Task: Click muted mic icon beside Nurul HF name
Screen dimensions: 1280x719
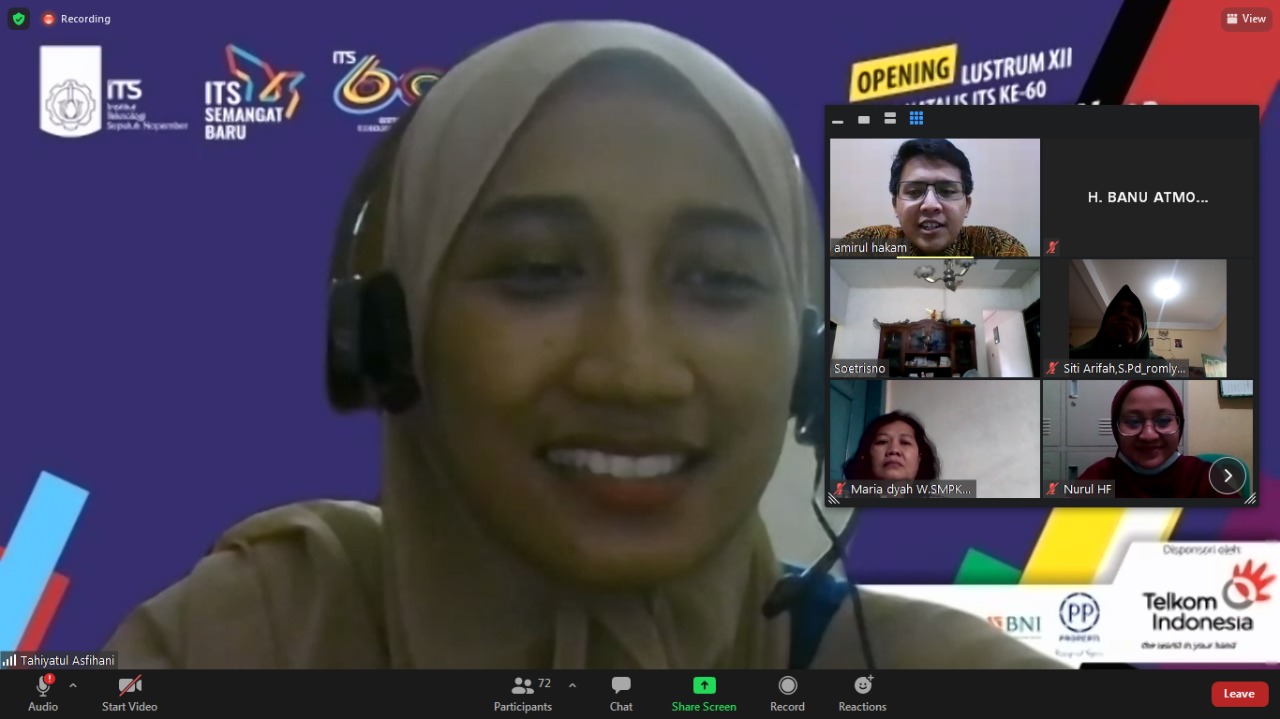Action: tap(1052, 489)
